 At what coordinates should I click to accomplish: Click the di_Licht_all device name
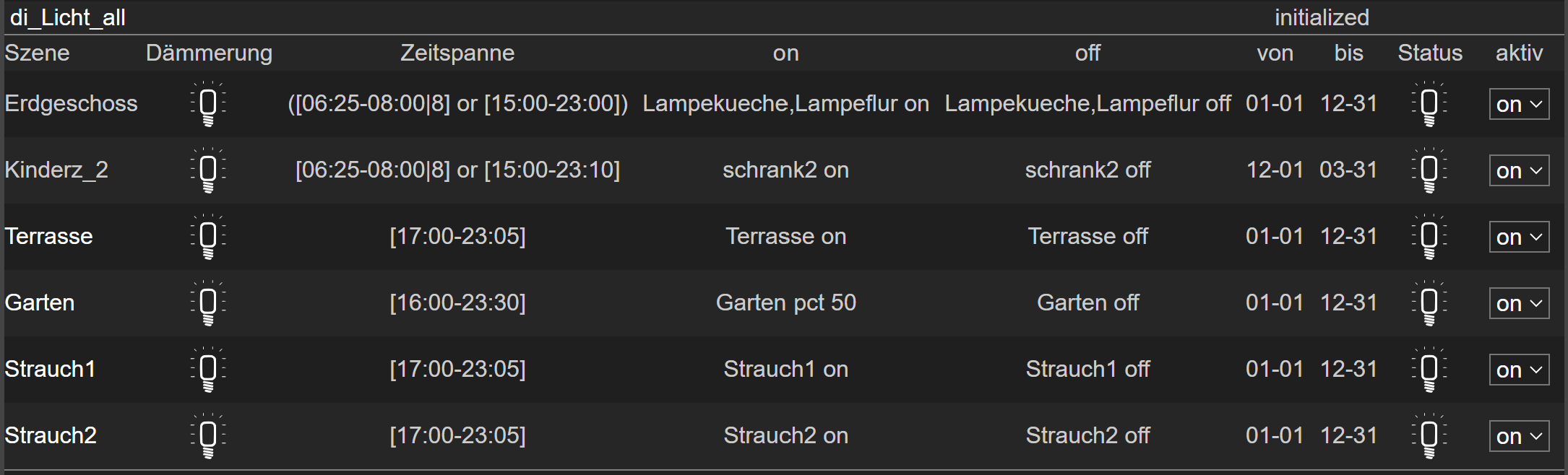tap(68, 17)
